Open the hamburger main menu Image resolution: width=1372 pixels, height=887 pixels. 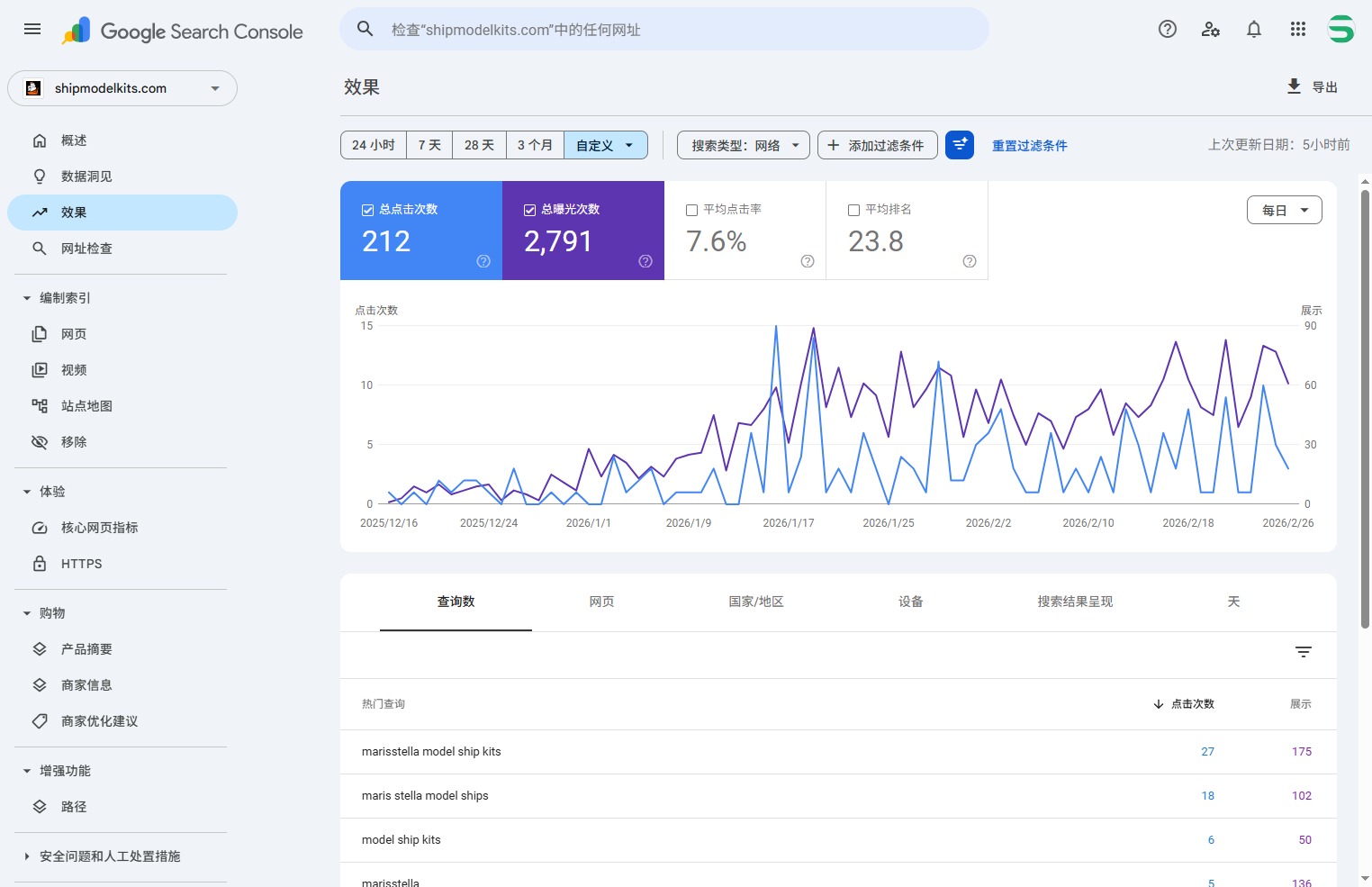(x=32, y=29)
